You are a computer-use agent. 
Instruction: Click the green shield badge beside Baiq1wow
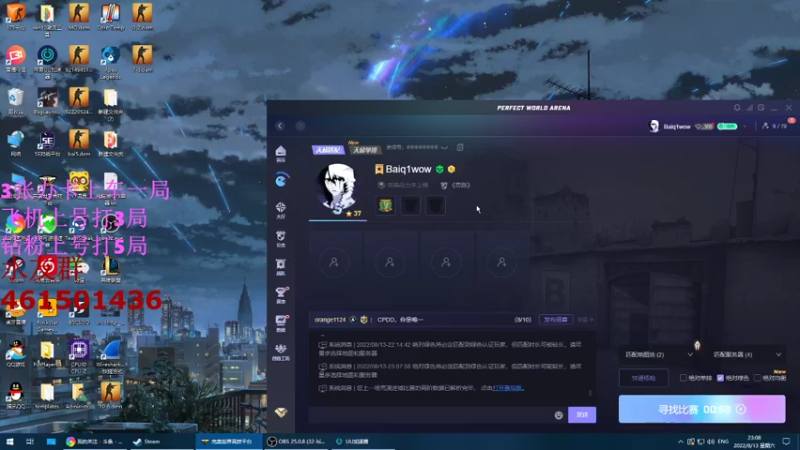[x=440, y=169]
